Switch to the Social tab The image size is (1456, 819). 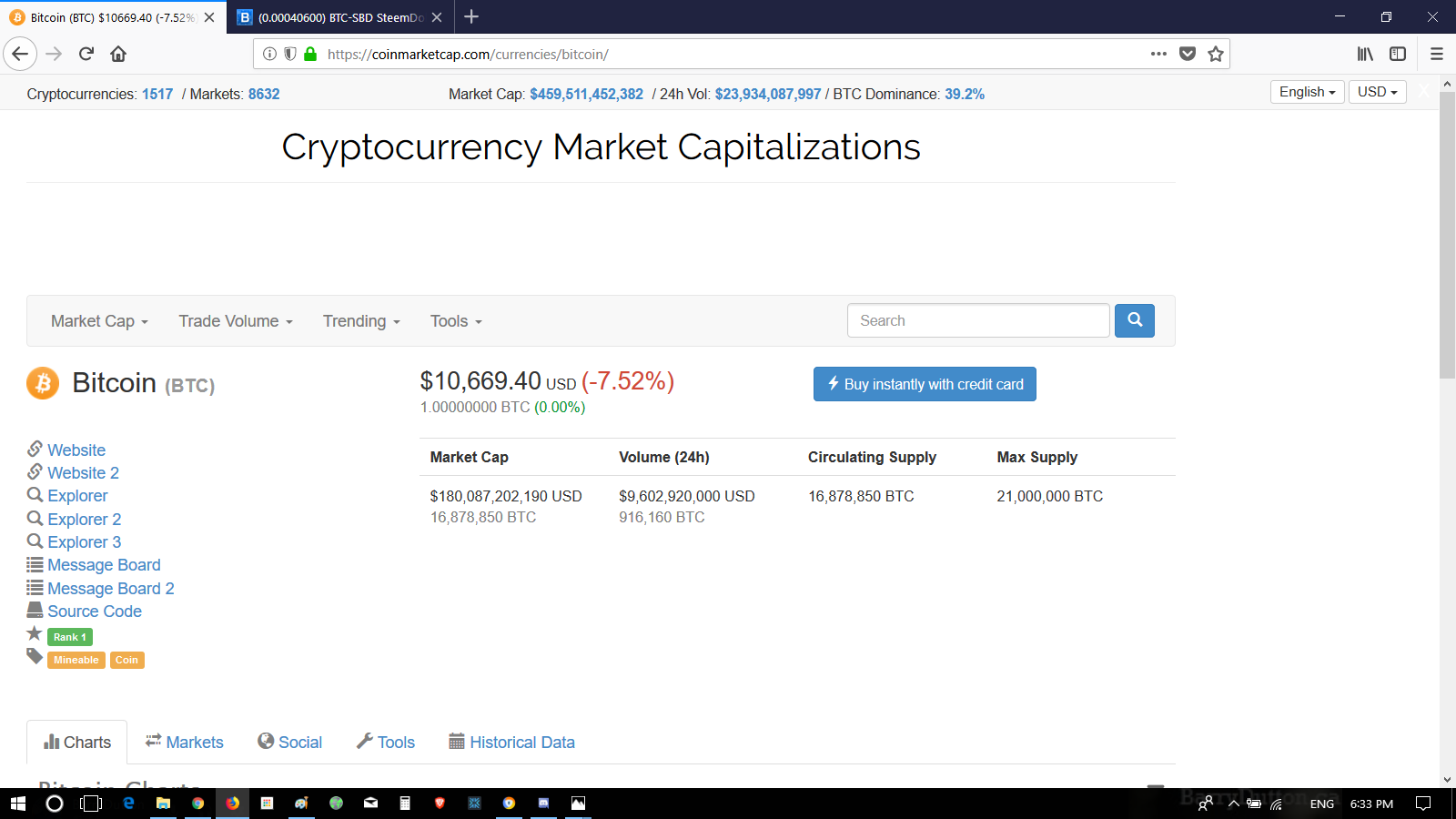[290, 743]
